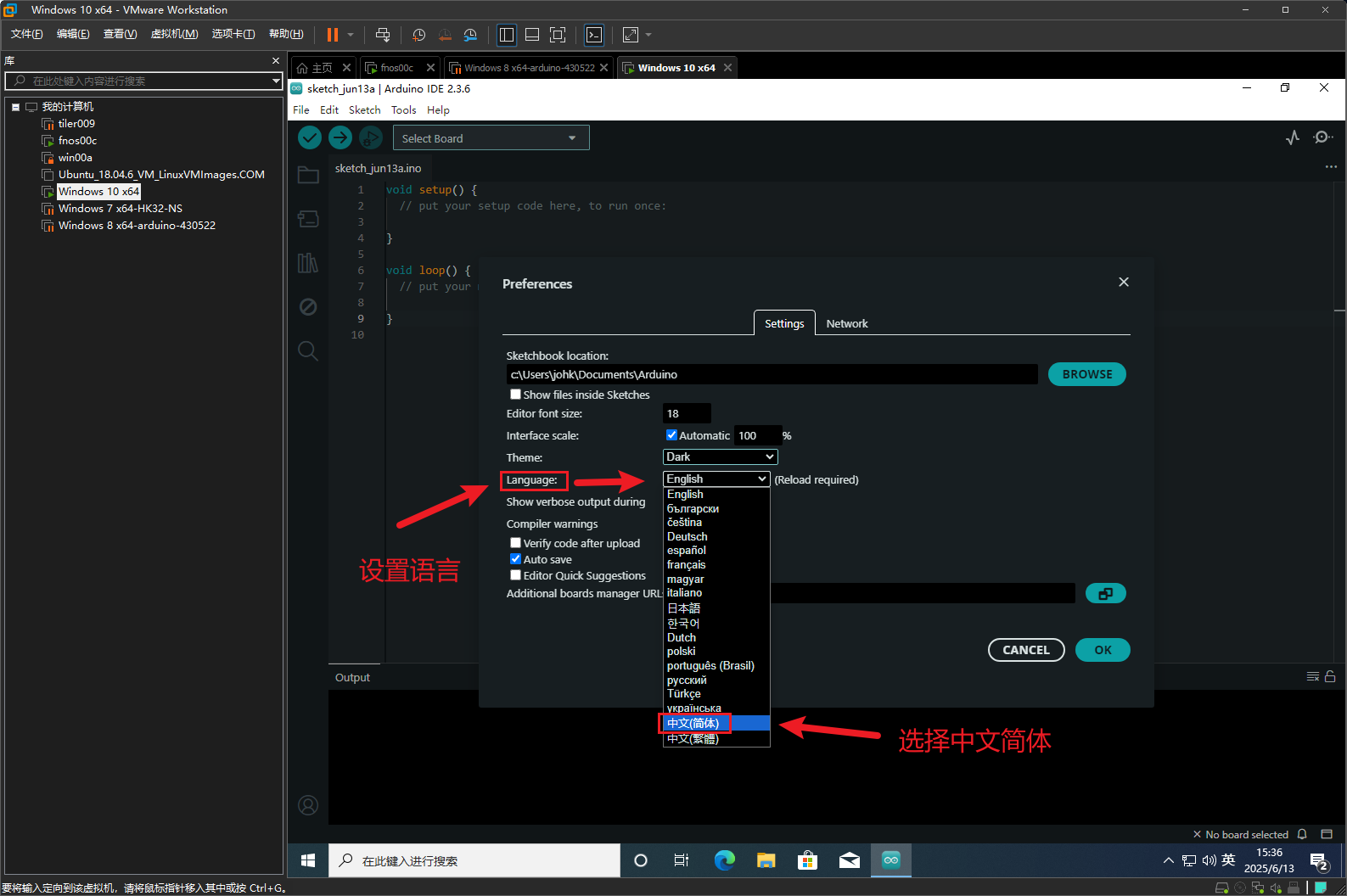Open VMware 虚拟机(M) menu

click(x=174, y=34)
